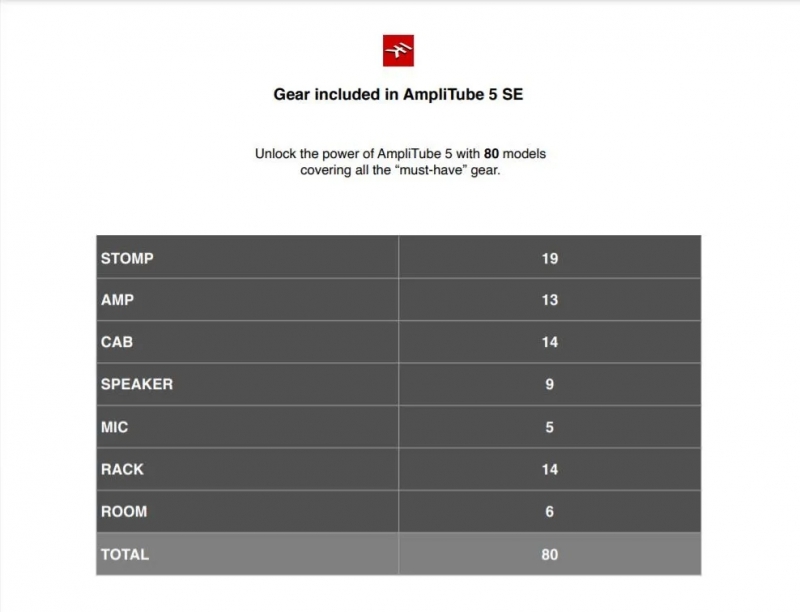
Task: Click the "must-have" gear subtitle line
Action: click(x=400, y=170)
